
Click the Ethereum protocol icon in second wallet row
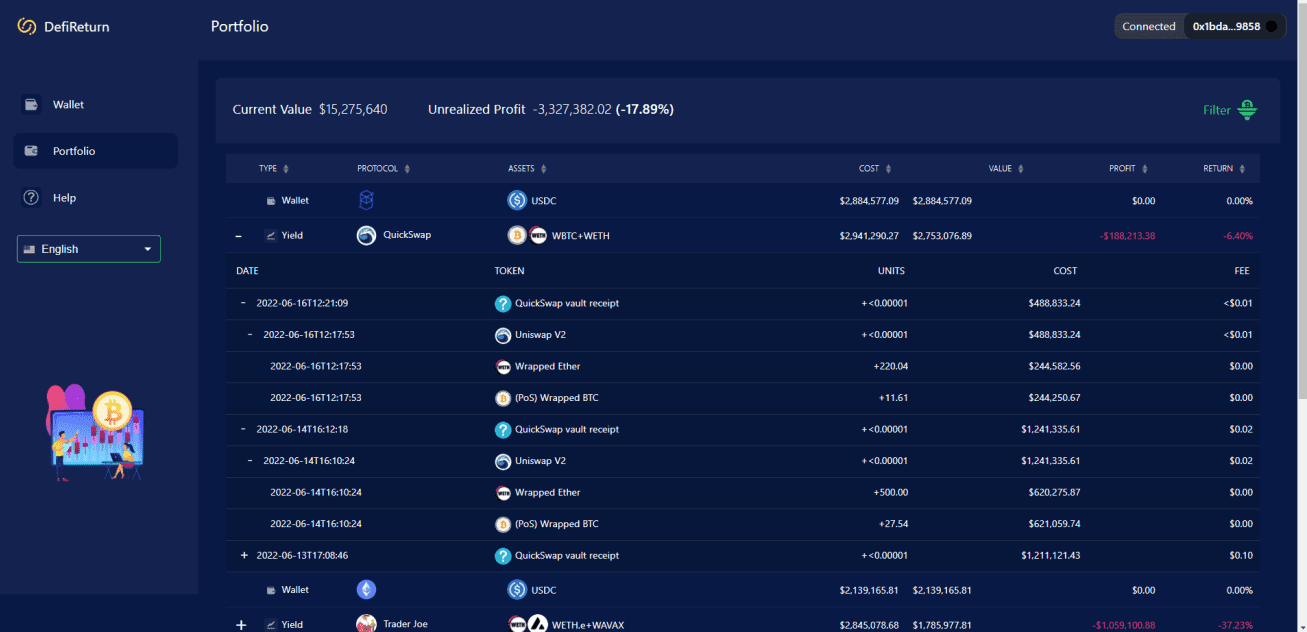coord(366,590)
